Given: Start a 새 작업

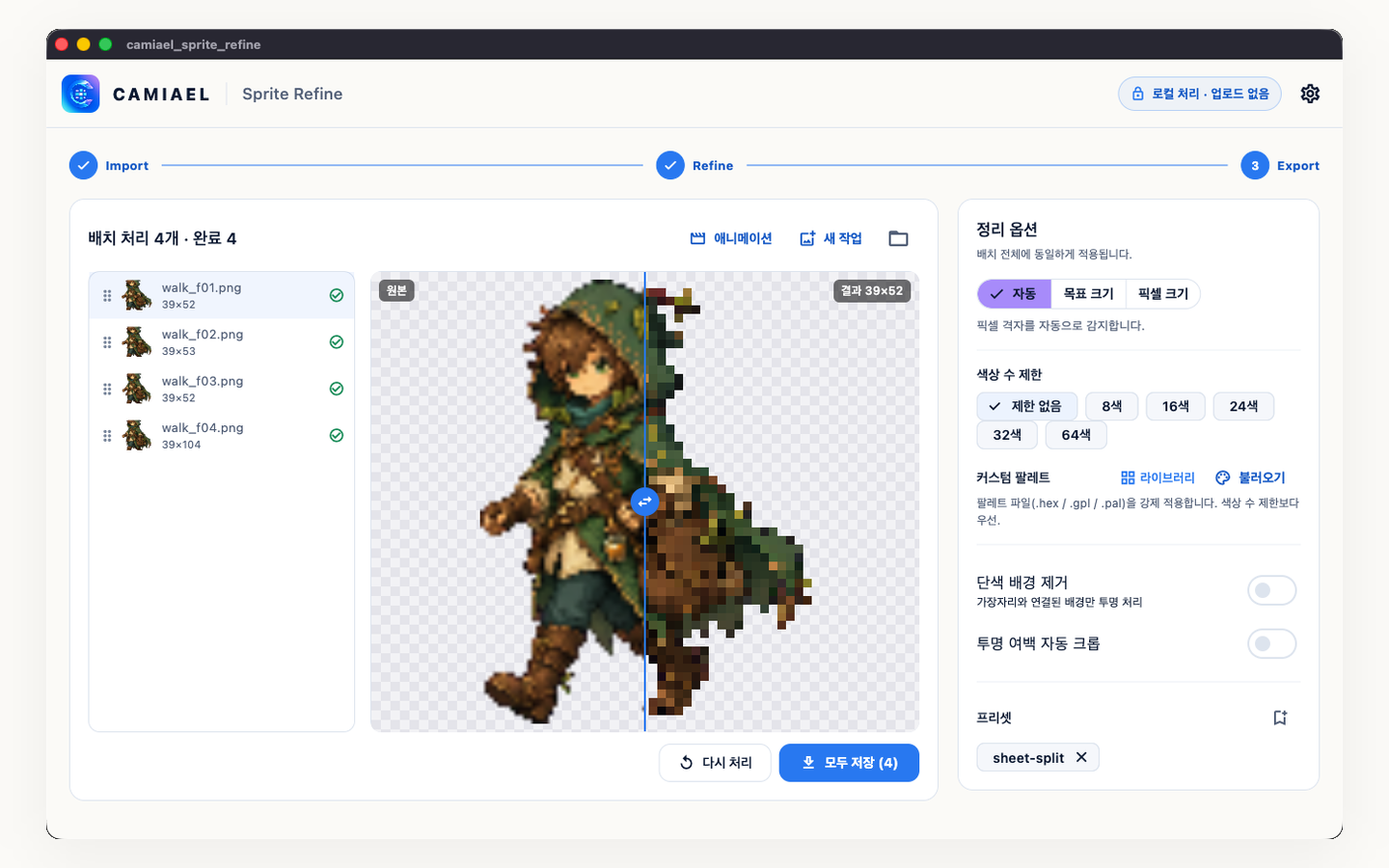Looking at the screenshot, I should (x=831, y=238).
